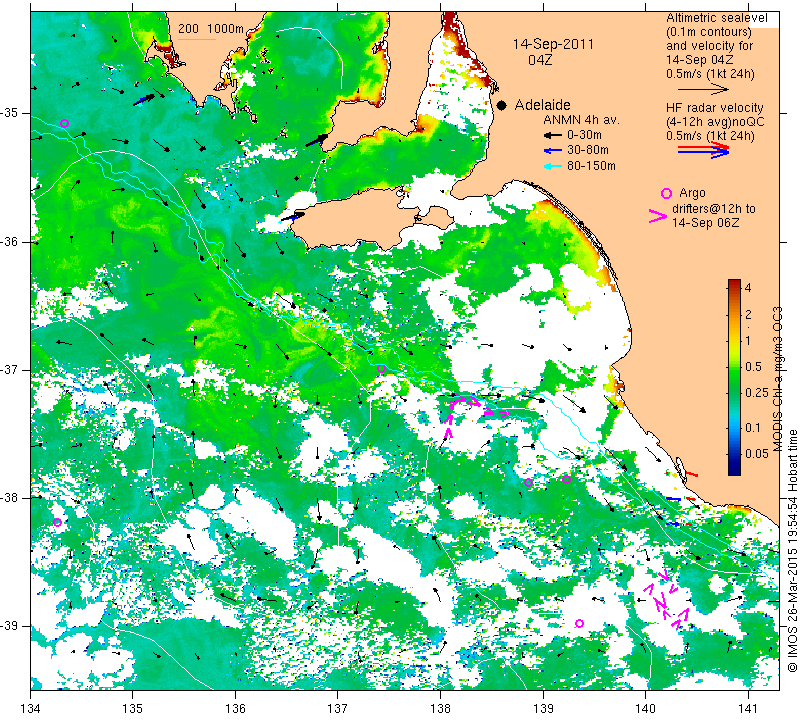Click the dark blue bottom of colorbar
Screen dimensions: 800x720
[734, 470]
